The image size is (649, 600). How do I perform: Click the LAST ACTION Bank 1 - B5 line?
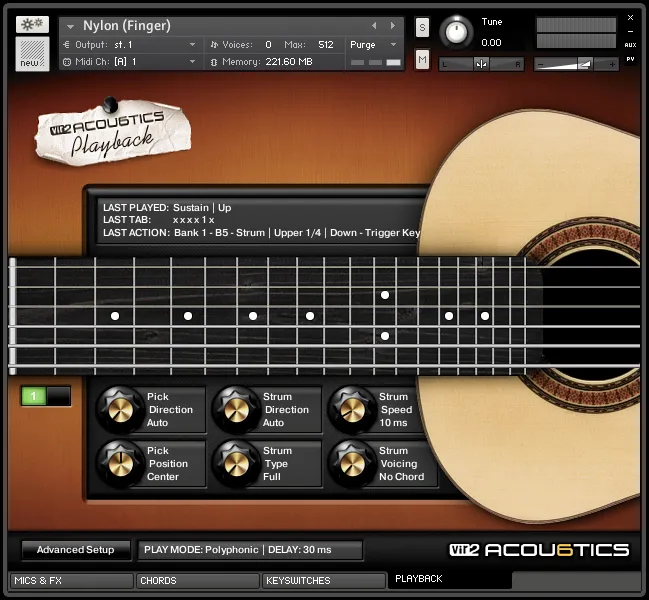click(x=262, y=233)
